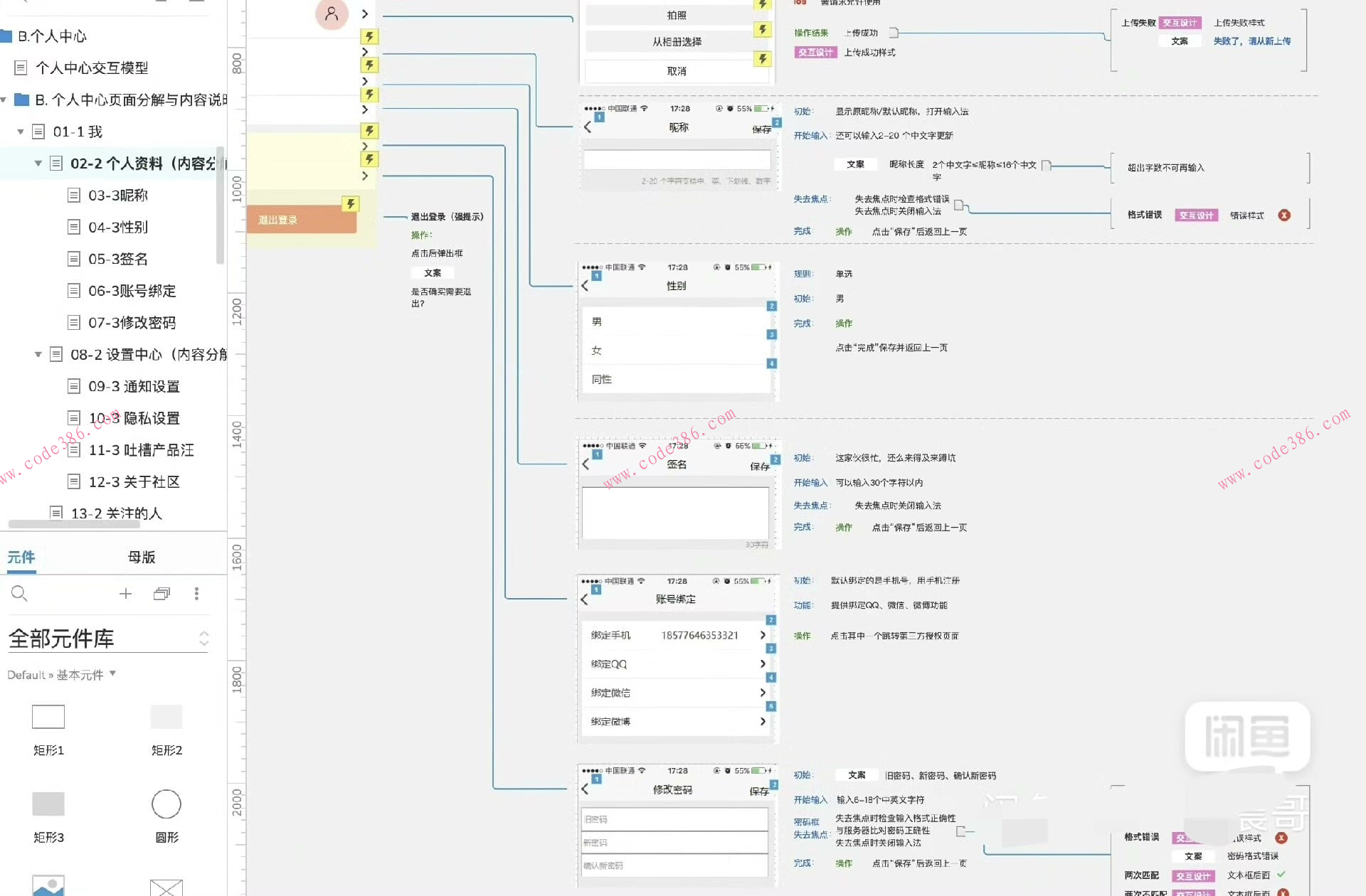Open the 全部元件库 library dropdown
Image resolution: width=1366 pixels, height=896 pixels.
pyautogui.click(x=204, y=639)
